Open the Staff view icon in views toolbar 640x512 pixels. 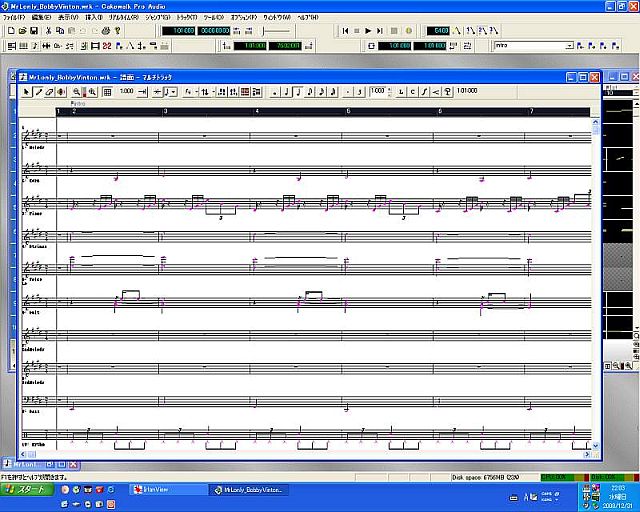35,46
